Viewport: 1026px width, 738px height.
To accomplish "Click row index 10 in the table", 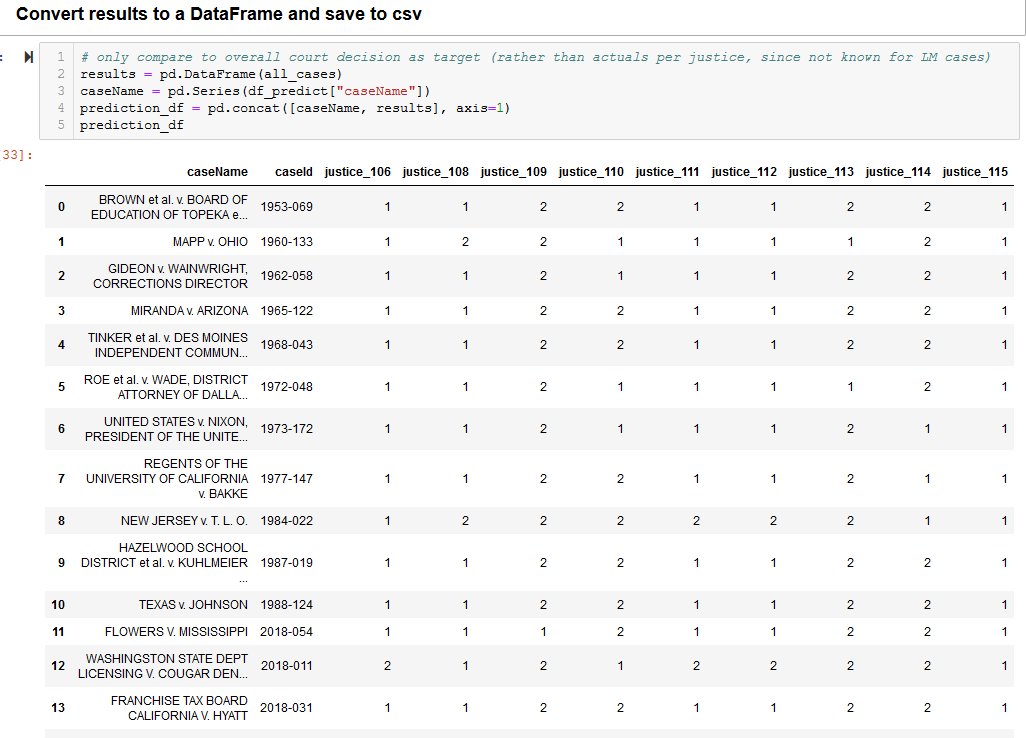I will [58, 605].
